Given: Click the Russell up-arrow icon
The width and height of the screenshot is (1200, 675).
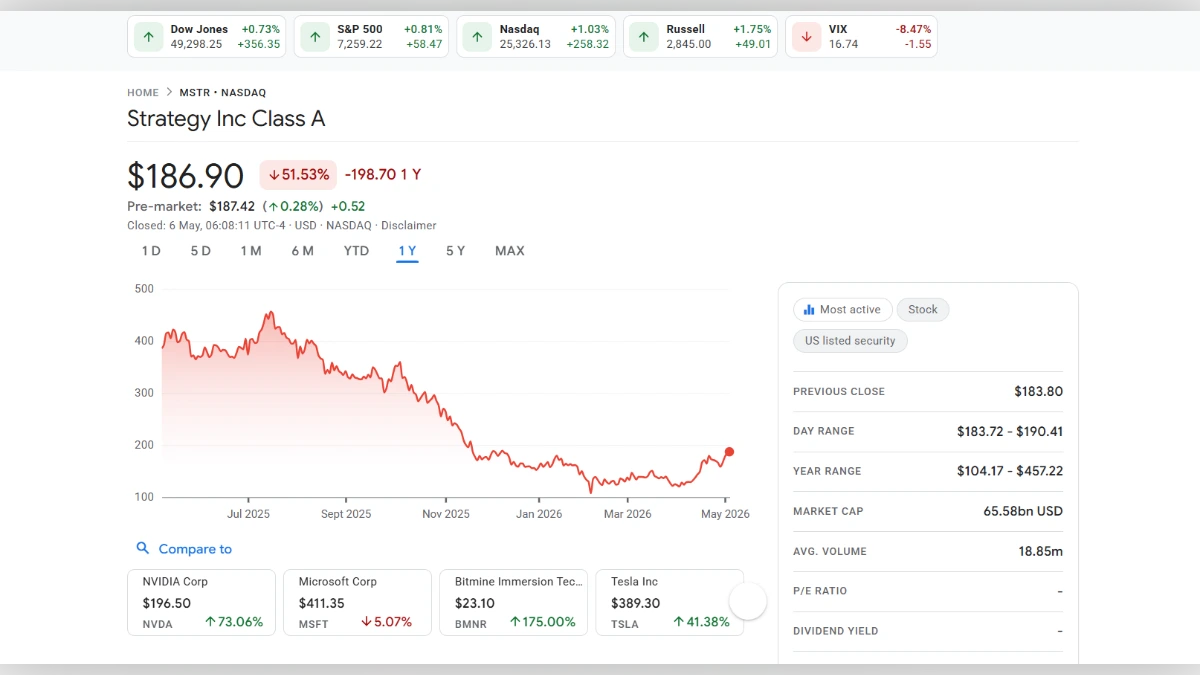Looking at the screenshot, I should coord(644,37).
